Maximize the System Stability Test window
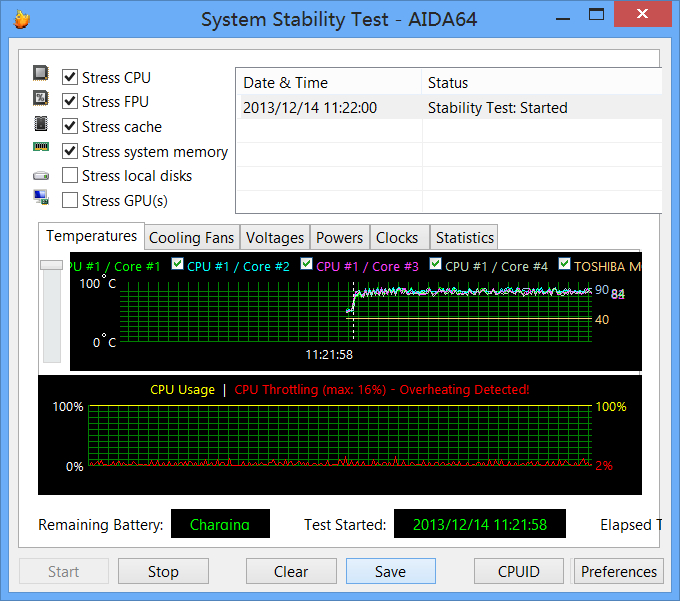 point(596,14)
